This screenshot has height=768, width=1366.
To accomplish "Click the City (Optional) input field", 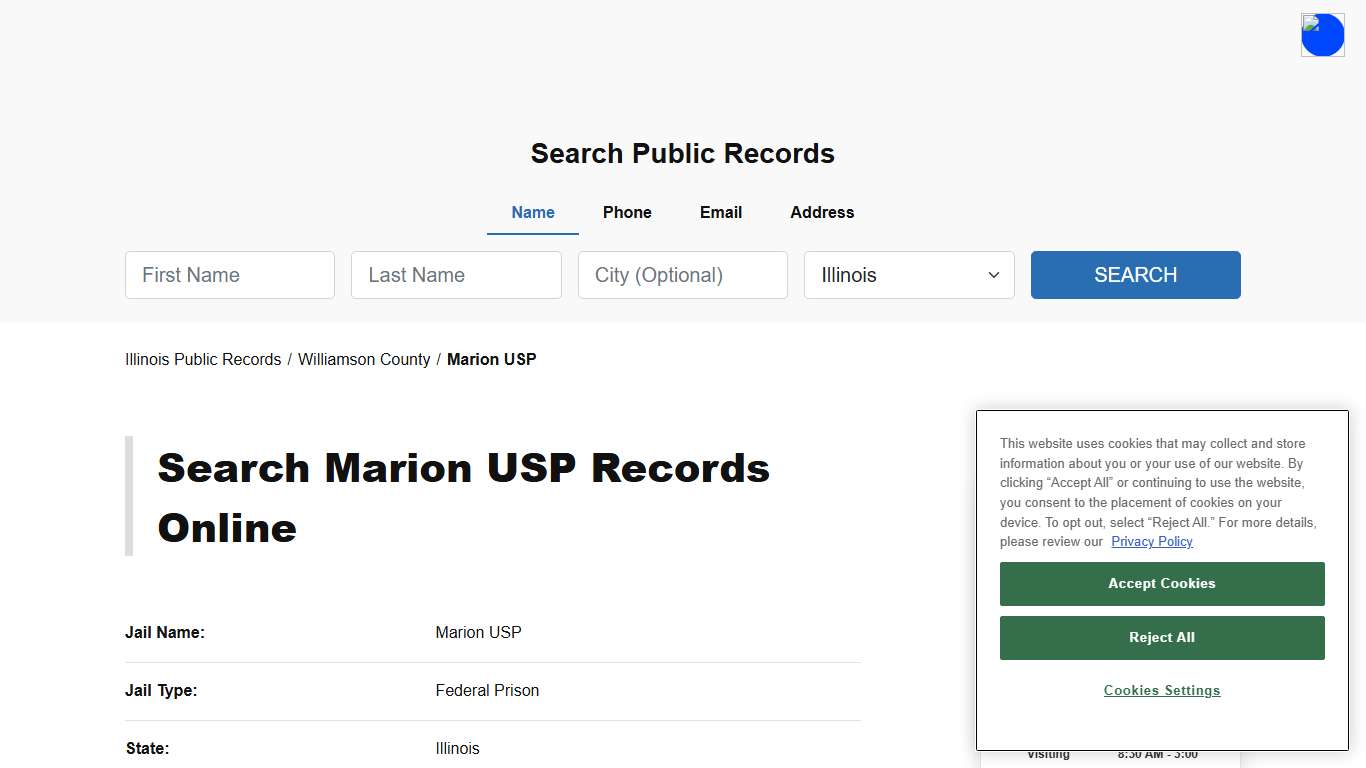I will pyautogui.click(x=682, y=275).
